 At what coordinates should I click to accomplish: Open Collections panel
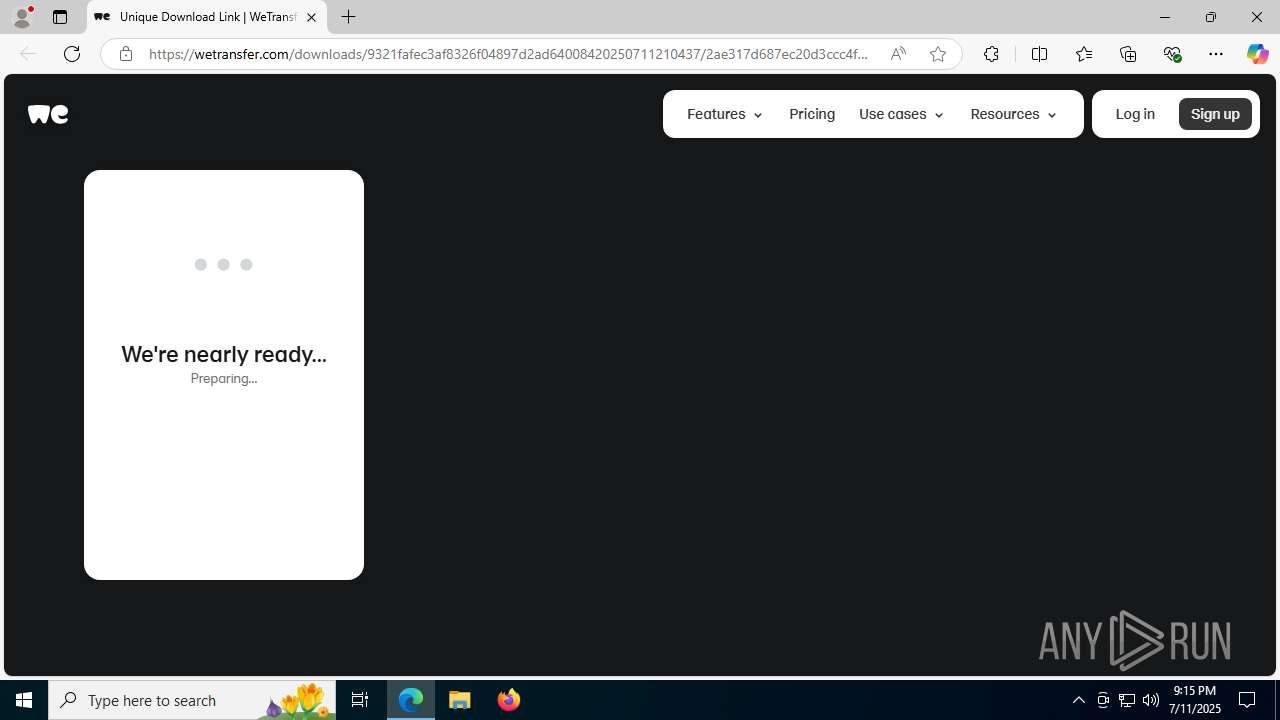pos(1128,54)
